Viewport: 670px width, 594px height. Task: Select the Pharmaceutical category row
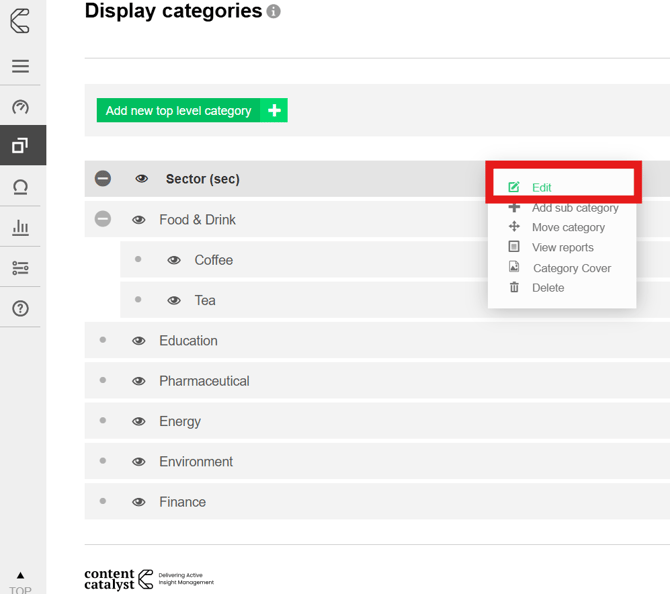[x=204, y=381]
